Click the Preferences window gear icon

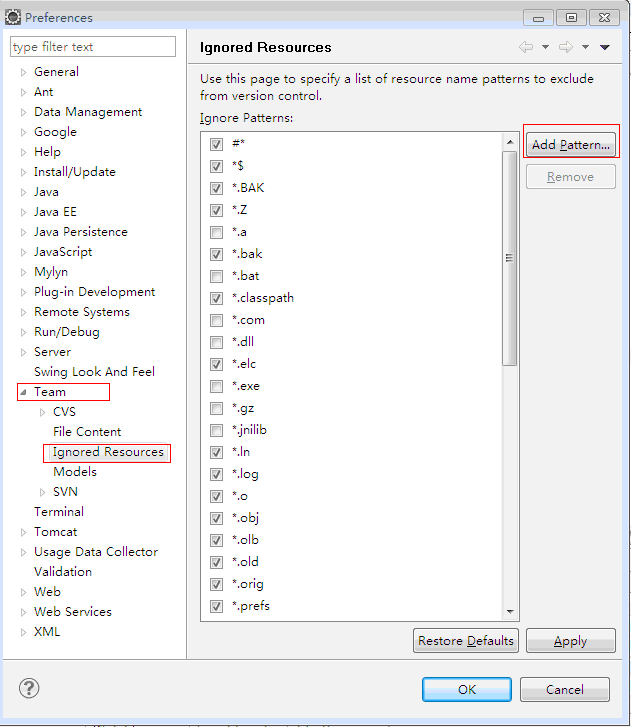pyautogui.click(x=13, y=17)
